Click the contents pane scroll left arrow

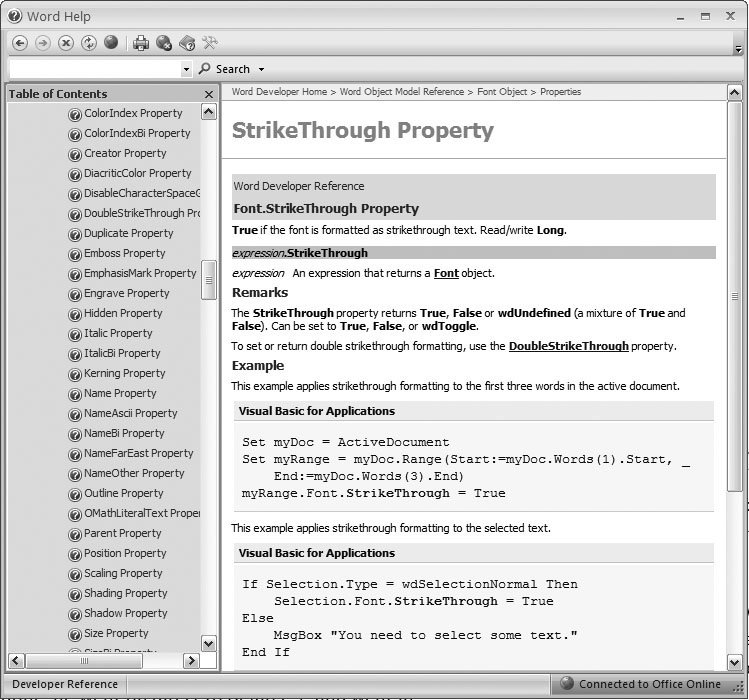point(15,661)
